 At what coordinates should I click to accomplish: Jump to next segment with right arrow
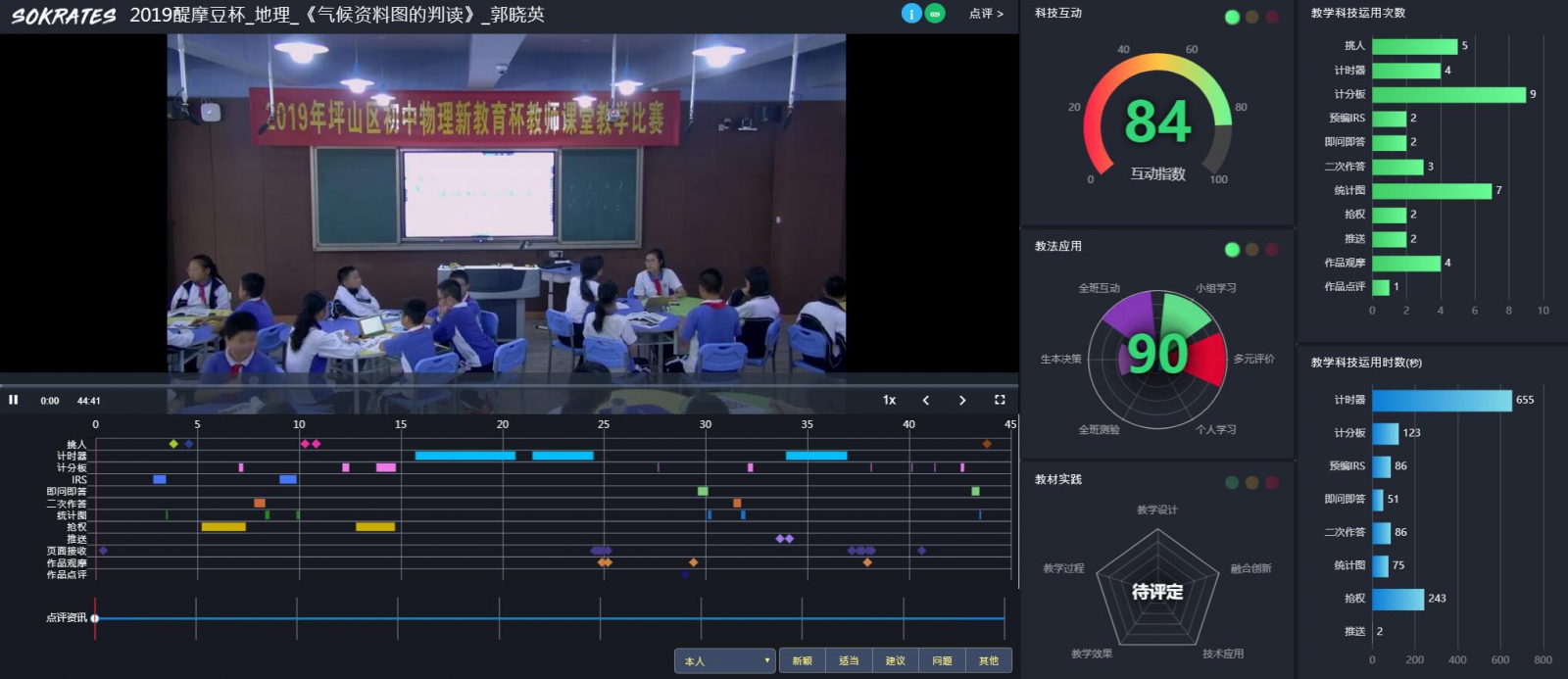click(962, 400)
